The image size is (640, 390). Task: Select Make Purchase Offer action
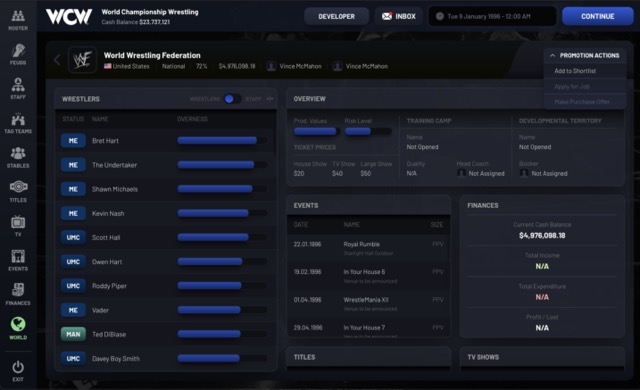585,102
